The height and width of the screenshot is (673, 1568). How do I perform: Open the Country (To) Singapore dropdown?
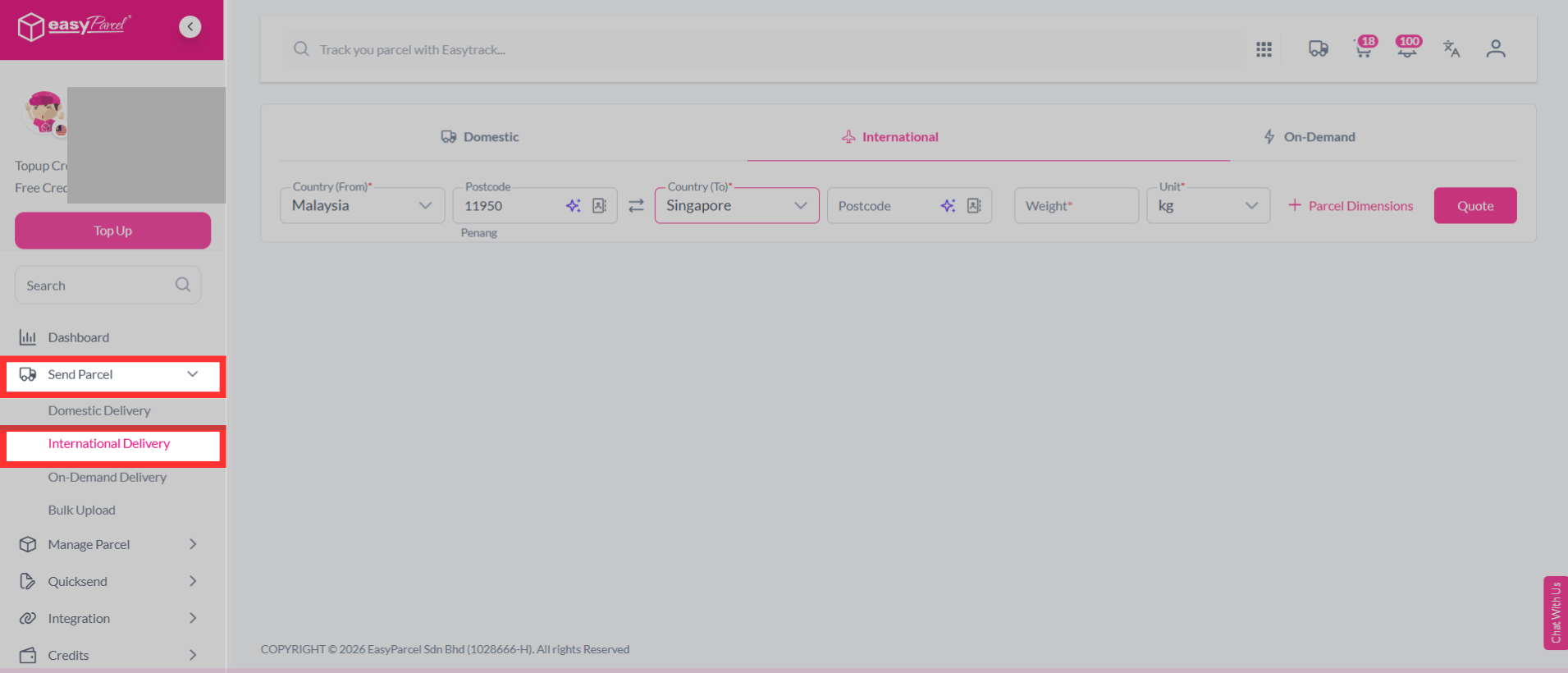pos(737,205)
